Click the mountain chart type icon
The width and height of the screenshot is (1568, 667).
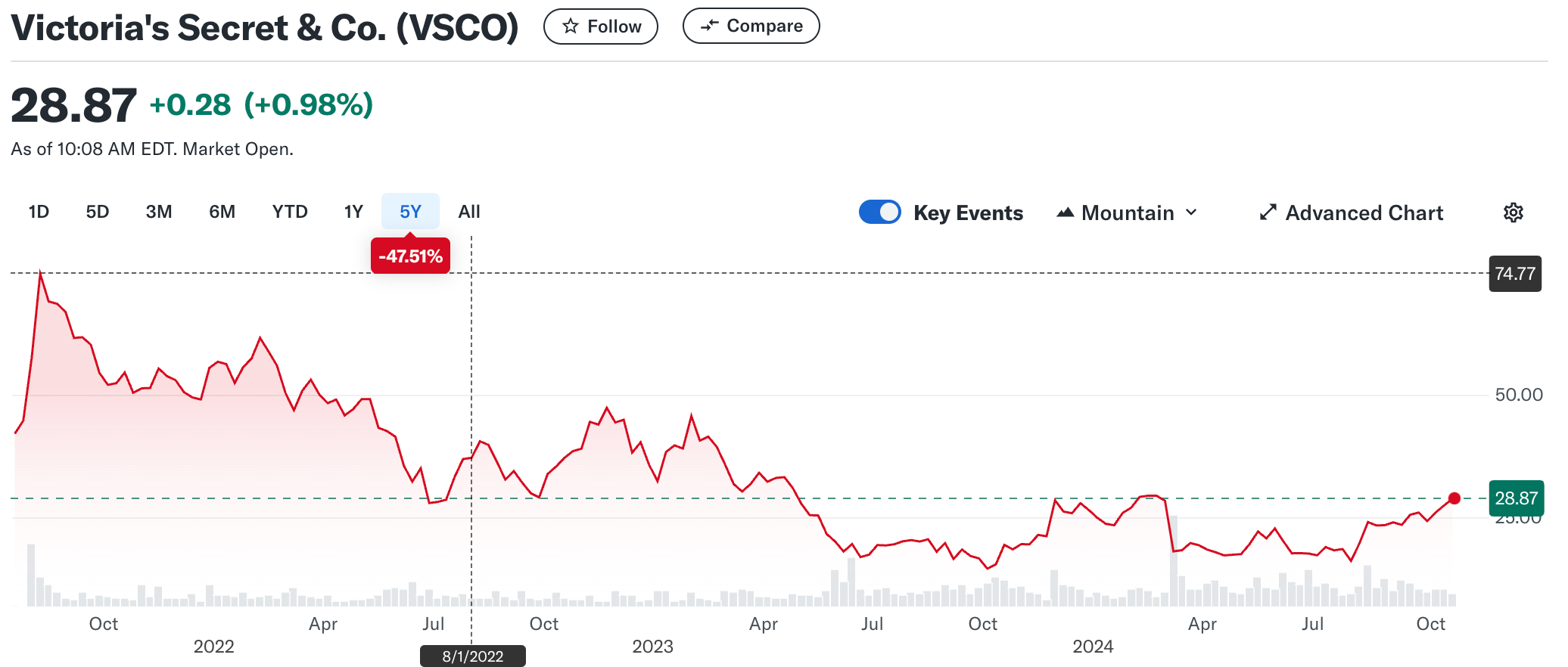pos(1066,213)
